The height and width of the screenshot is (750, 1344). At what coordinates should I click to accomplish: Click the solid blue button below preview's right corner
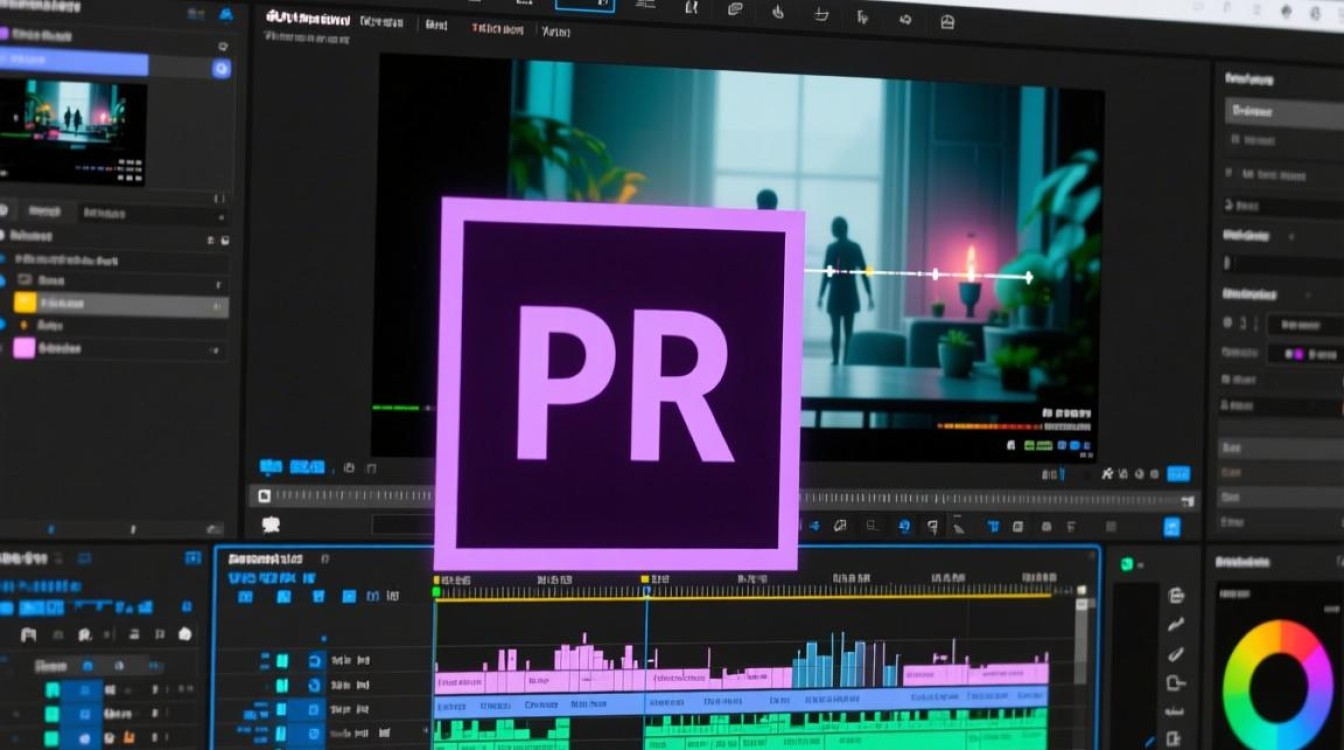[1178, 474]
